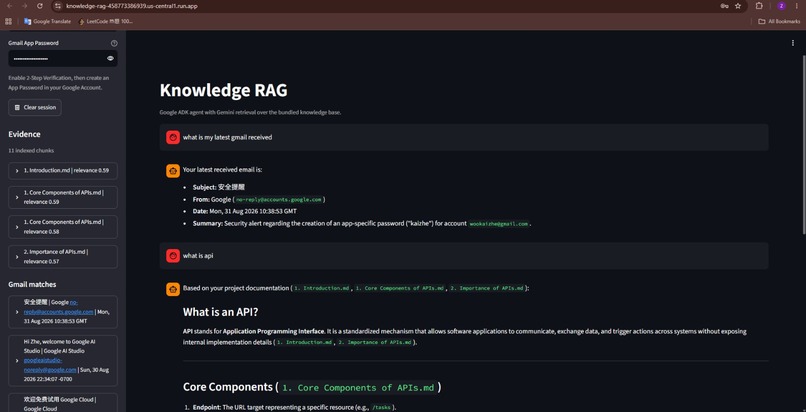Click the /tasks code chip

point(381,407)
